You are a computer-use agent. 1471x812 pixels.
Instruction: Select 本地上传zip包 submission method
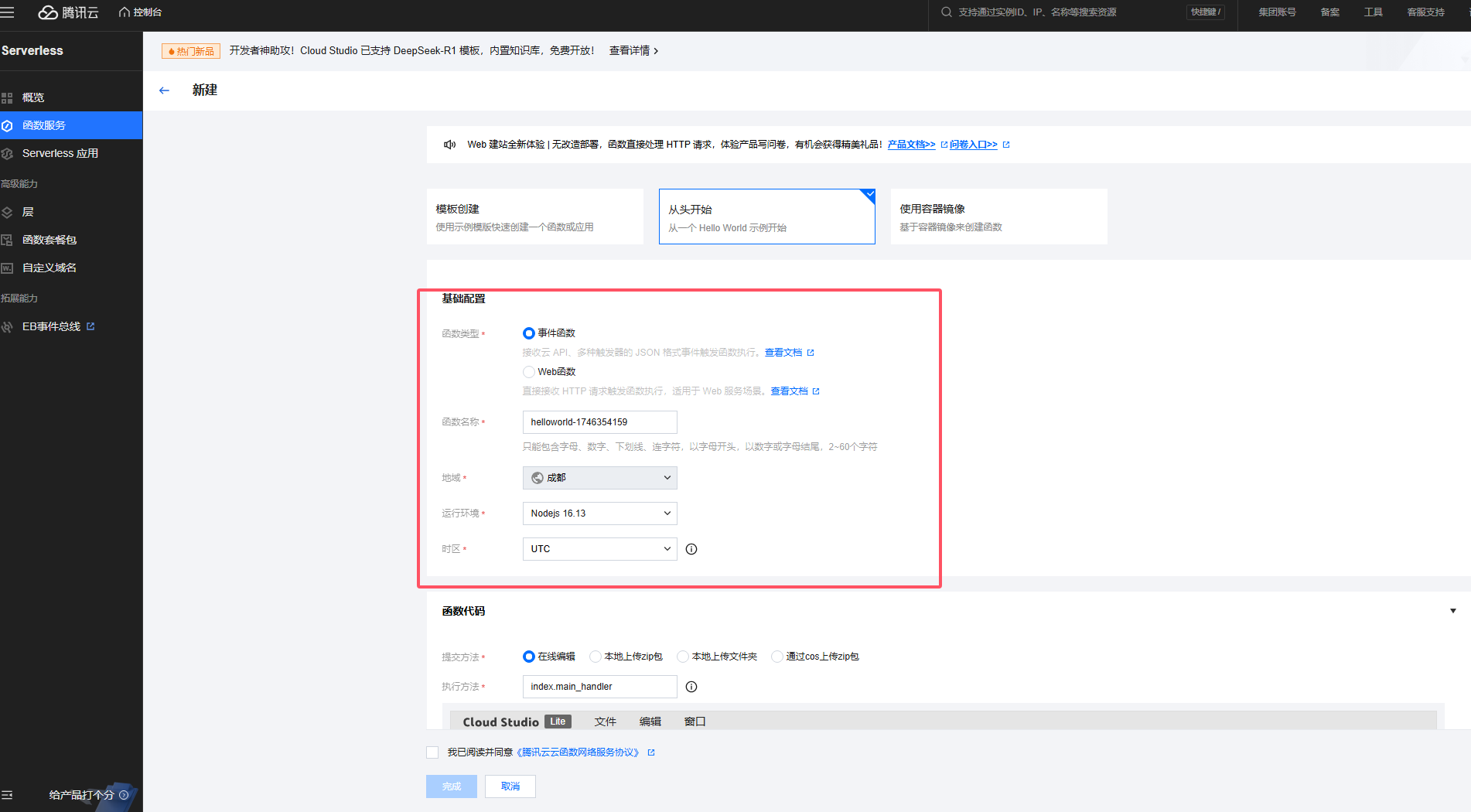tap(596, 657)
